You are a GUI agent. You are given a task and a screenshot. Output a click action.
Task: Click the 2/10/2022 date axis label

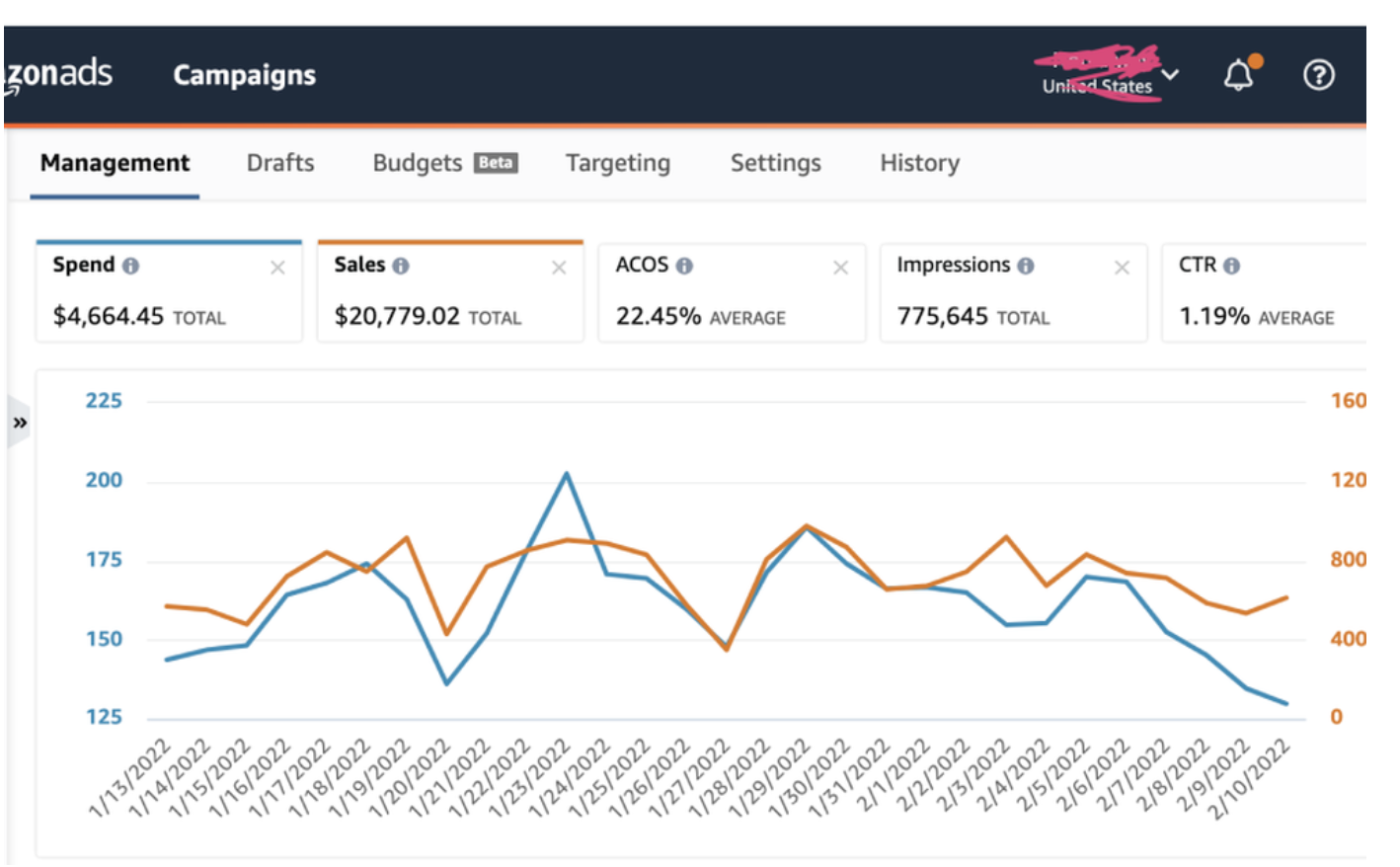[x=1250, y=778]
